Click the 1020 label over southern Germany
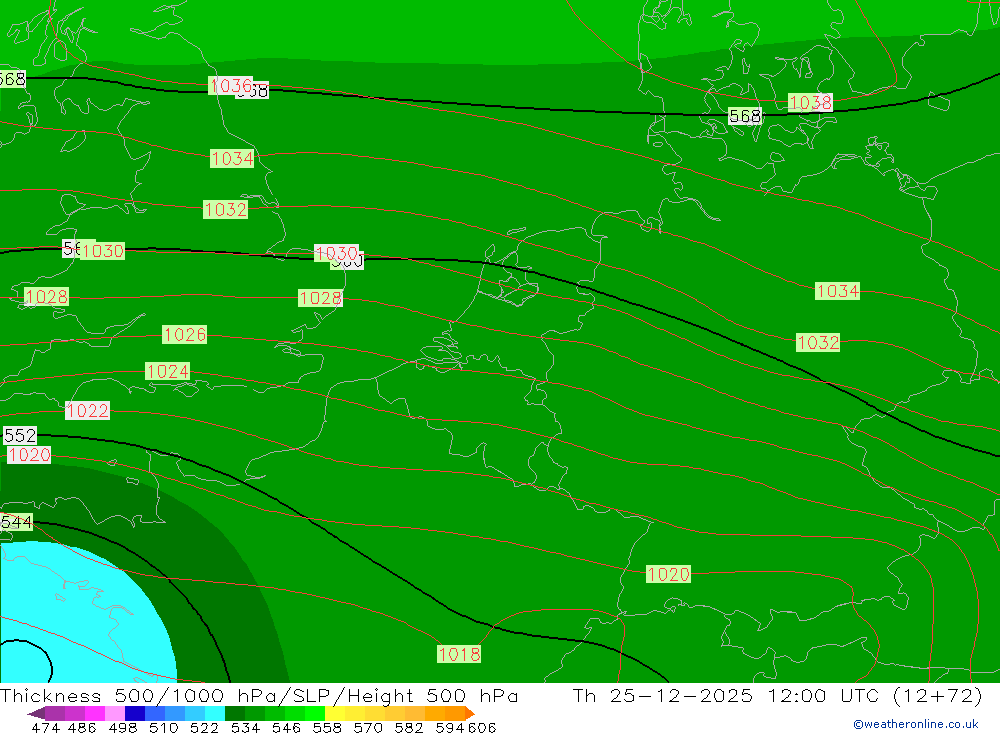This screenshot has height=733, width=1000. point(668,574)
